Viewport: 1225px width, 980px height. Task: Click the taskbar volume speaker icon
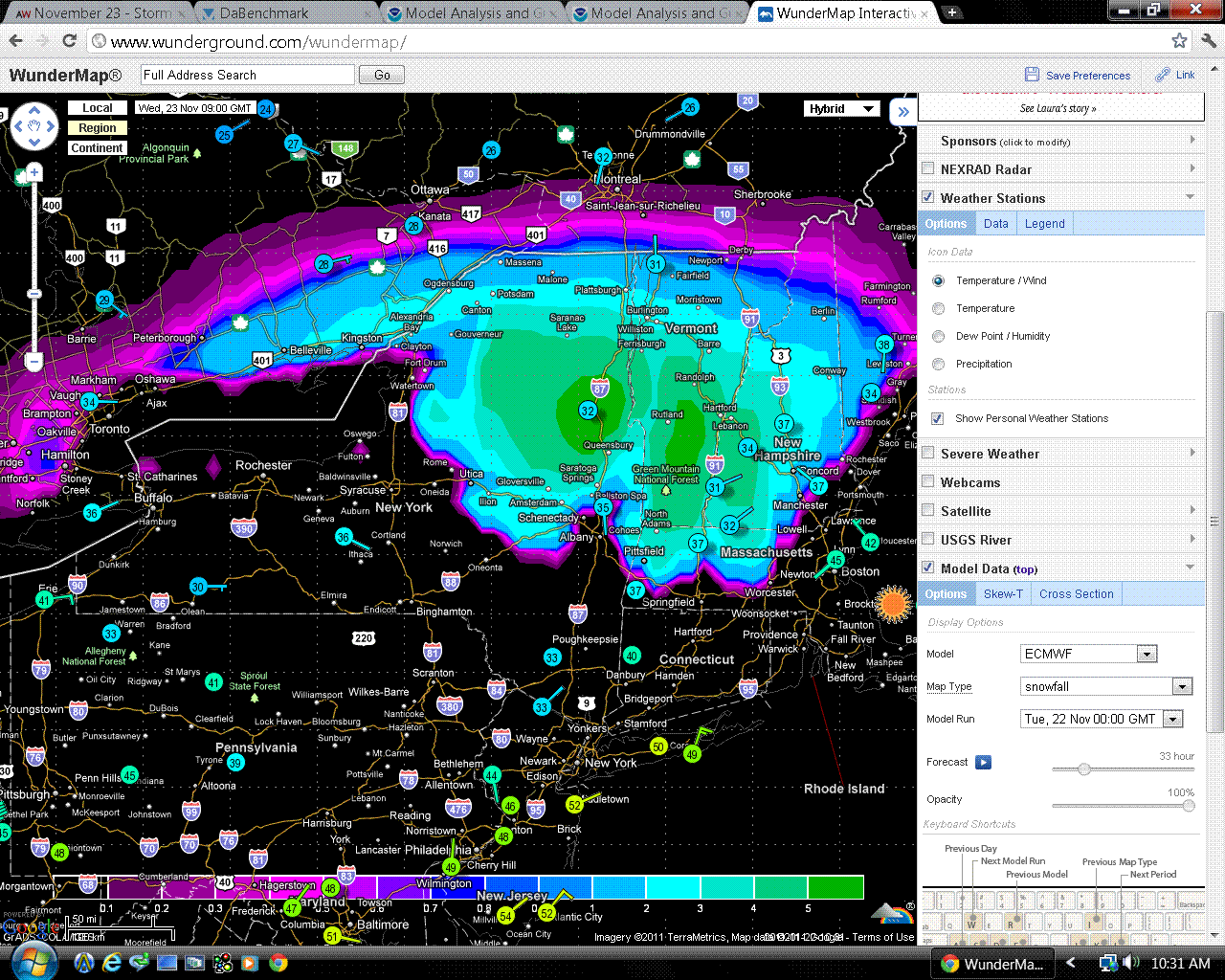point(1130,963)
